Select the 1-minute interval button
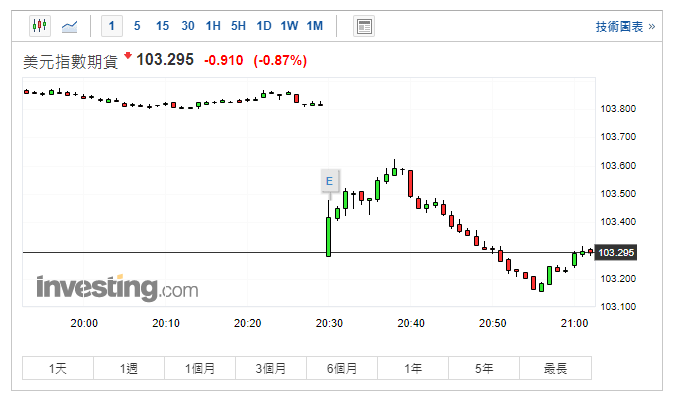The height and width of the screenshot is (401, 674). click(x=112, y=26)
